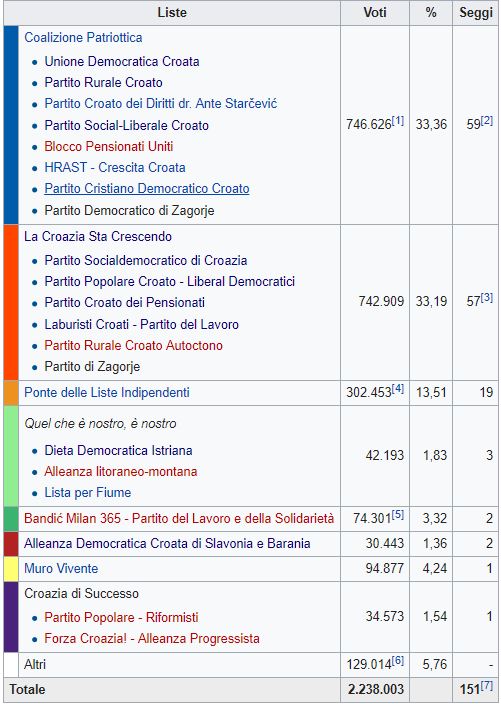Open the red link Partito Popolare - Riformisti
Image resolution: width=501 pixels, height=704 pixels.
[x=121, y=617]
